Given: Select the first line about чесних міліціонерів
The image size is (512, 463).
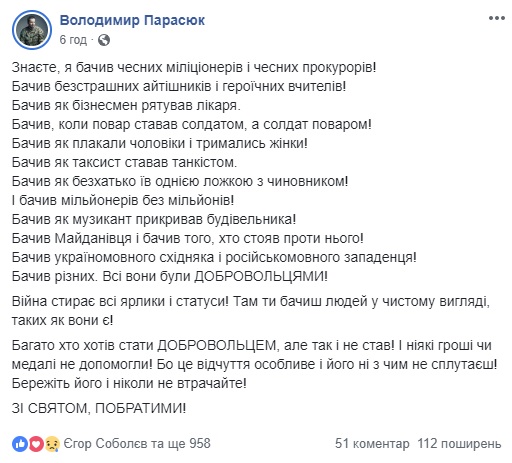Looking at the screenshot, I should pos(194,68).
